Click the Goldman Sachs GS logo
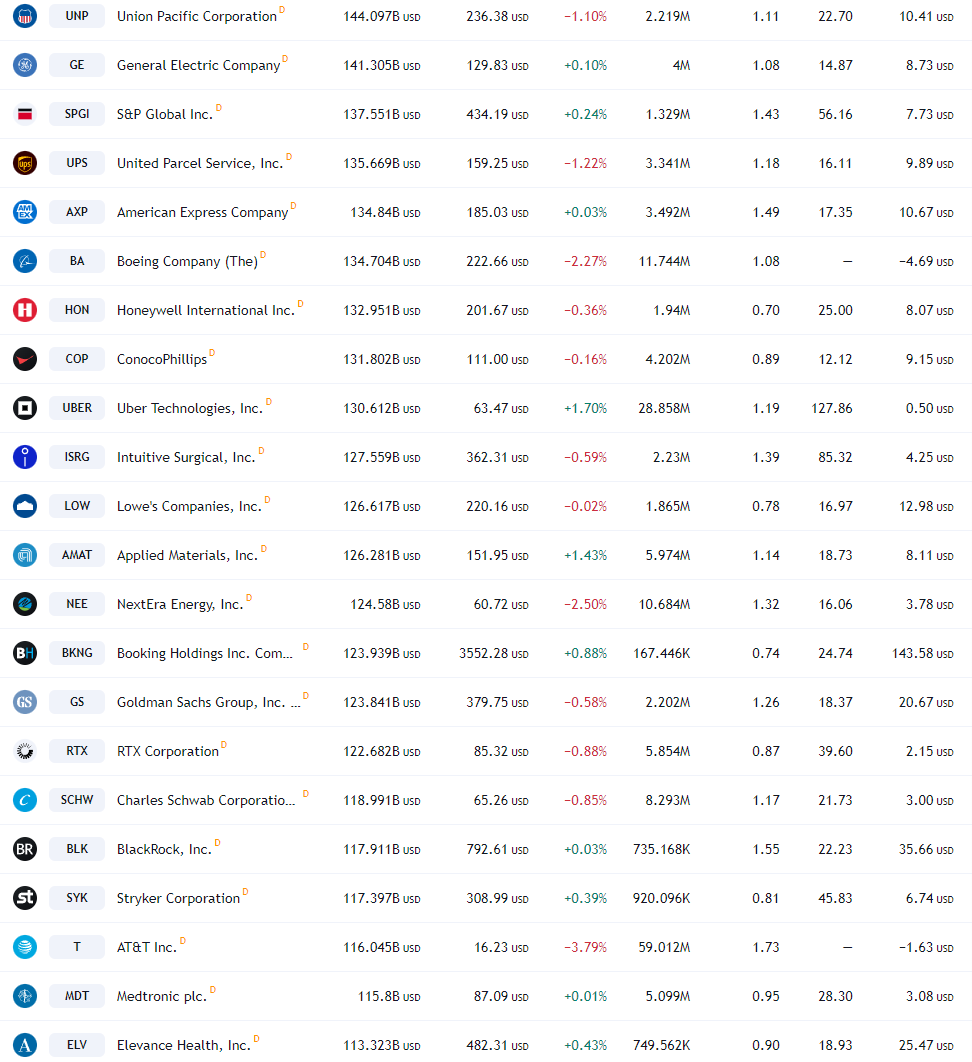Image resolution: width=972 pixels, height=1062 pixels. 25,702
